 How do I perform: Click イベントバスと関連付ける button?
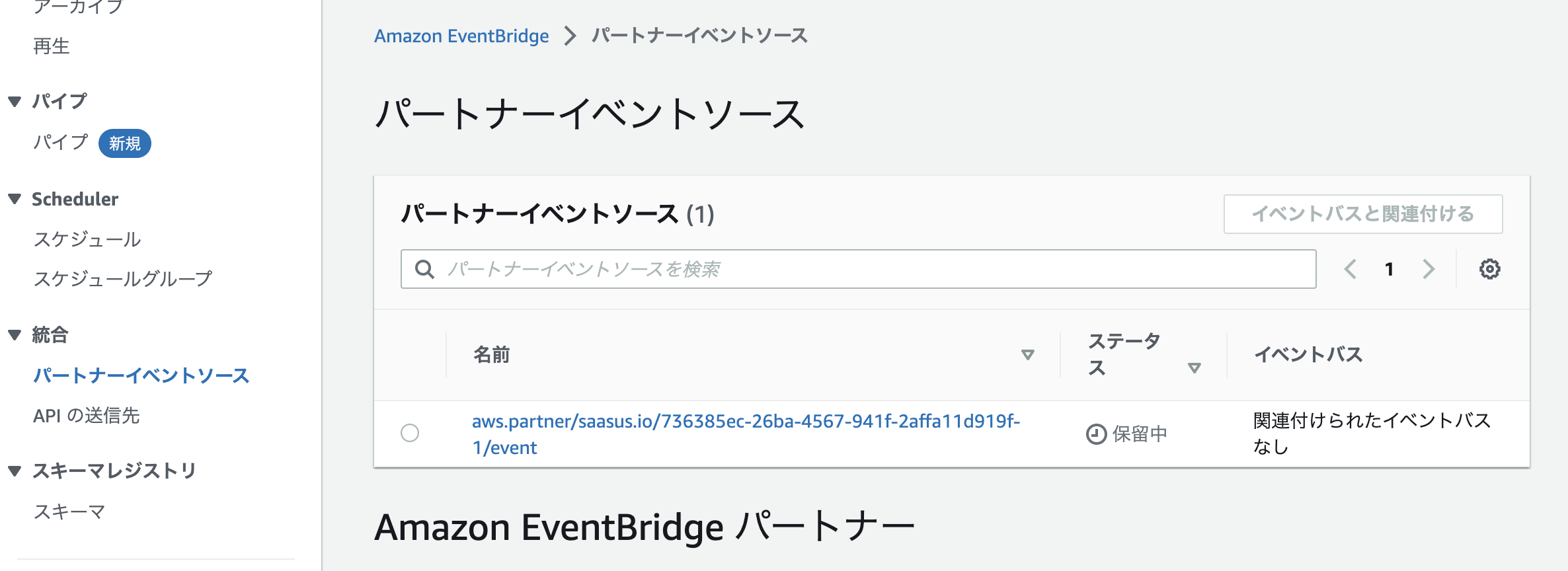1363,214
